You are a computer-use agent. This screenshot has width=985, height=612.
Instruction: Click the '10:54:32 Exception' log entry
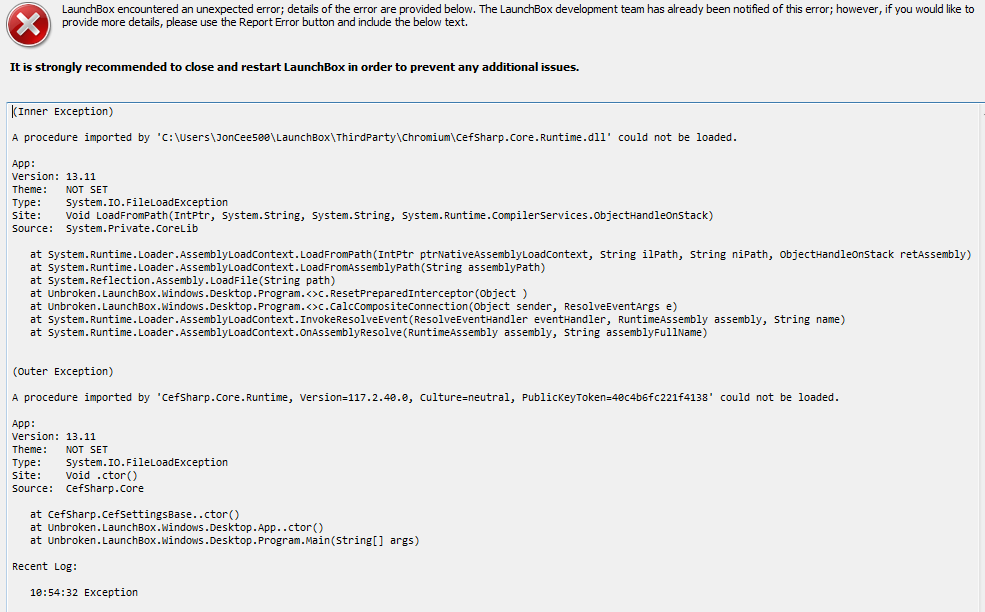(x=84, y=593)
